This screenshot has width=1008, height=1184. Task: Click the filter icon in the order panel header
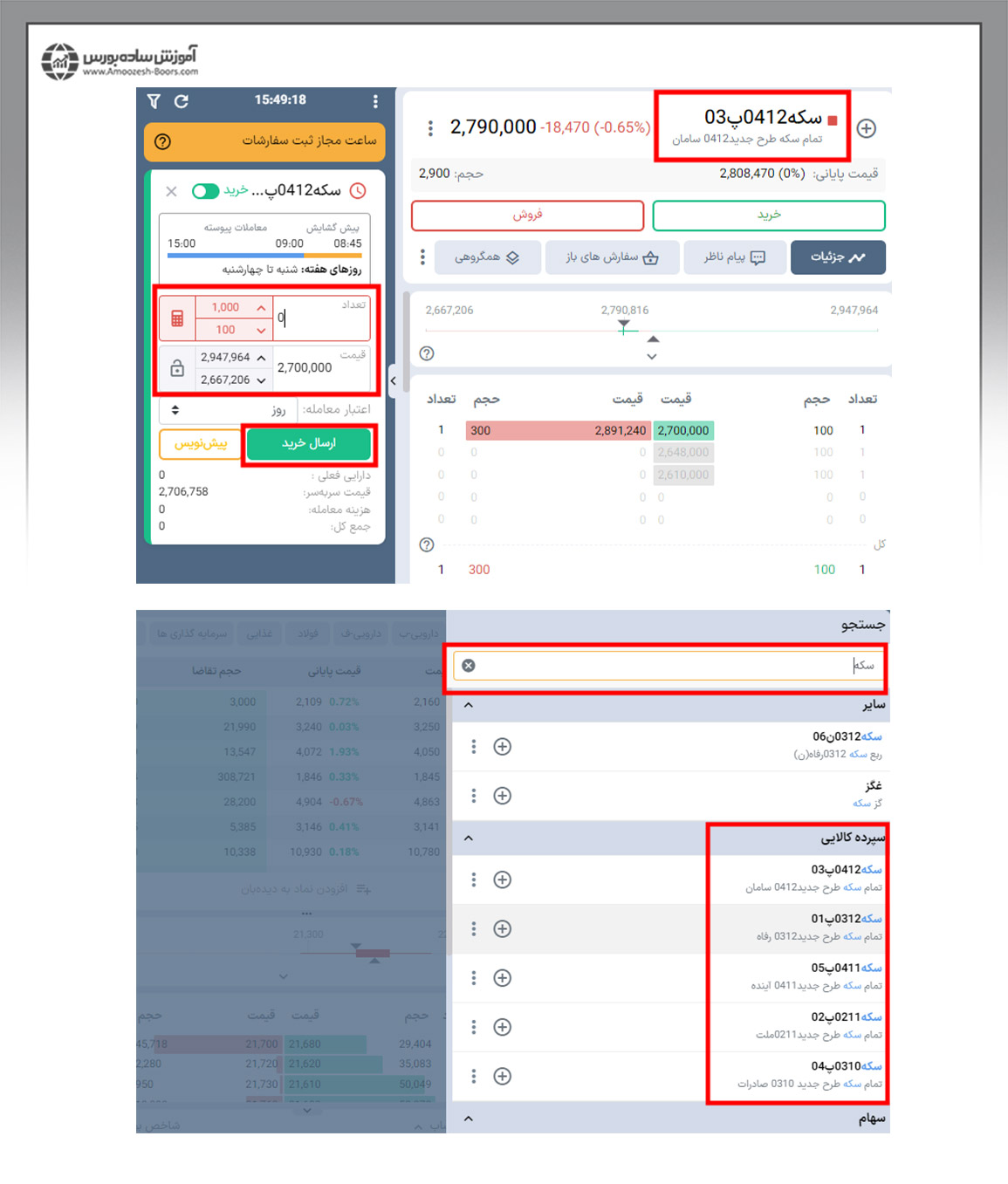[154, 101]
